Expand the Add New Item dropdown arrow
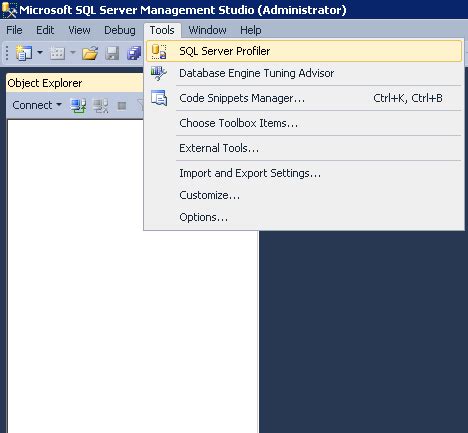This screenshot has width=468, height=433. pyautogui.click(x=73, y=52)
